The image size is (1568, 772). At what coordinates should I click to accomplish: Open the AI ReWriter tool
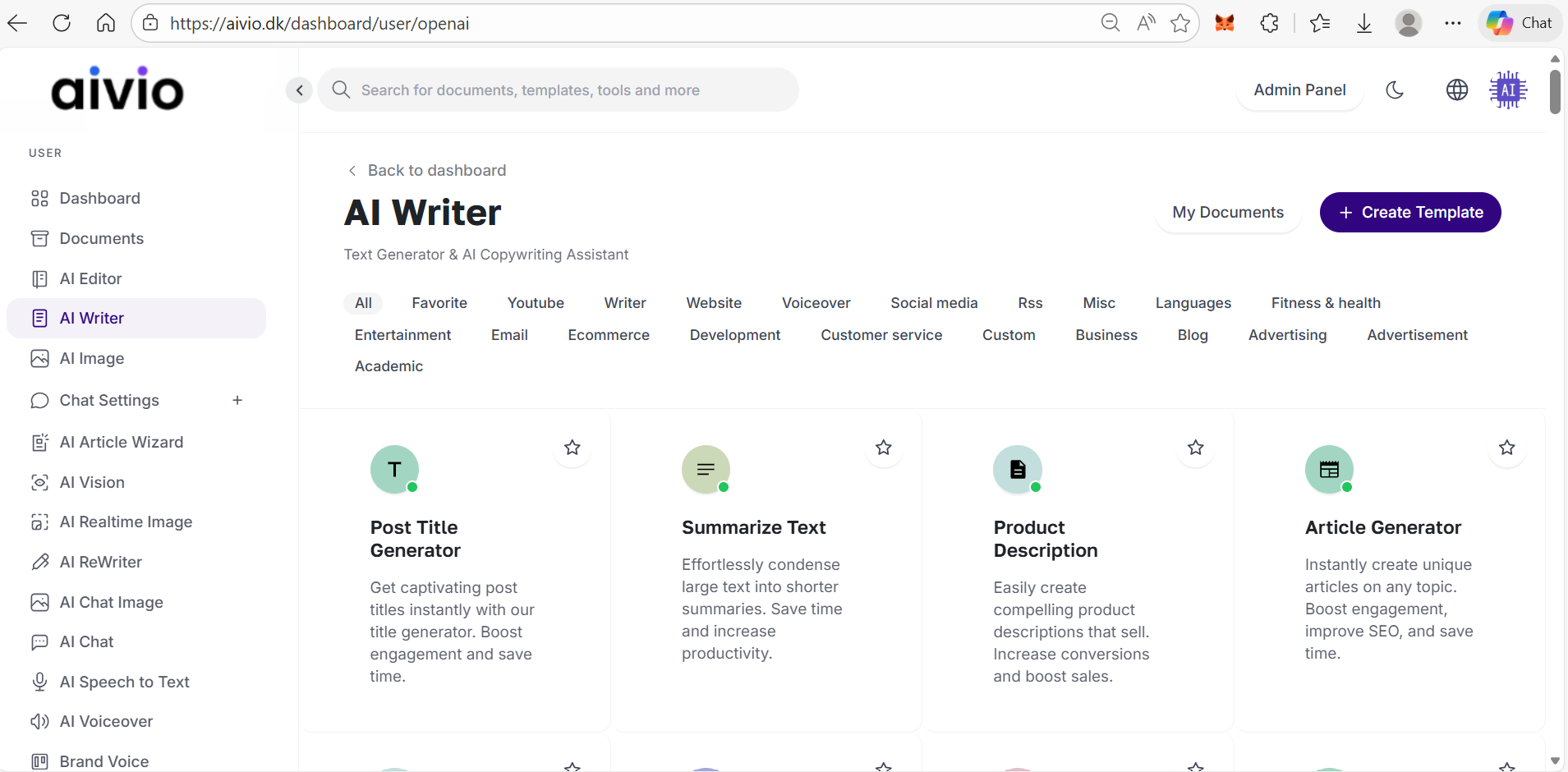pos(100,562)
